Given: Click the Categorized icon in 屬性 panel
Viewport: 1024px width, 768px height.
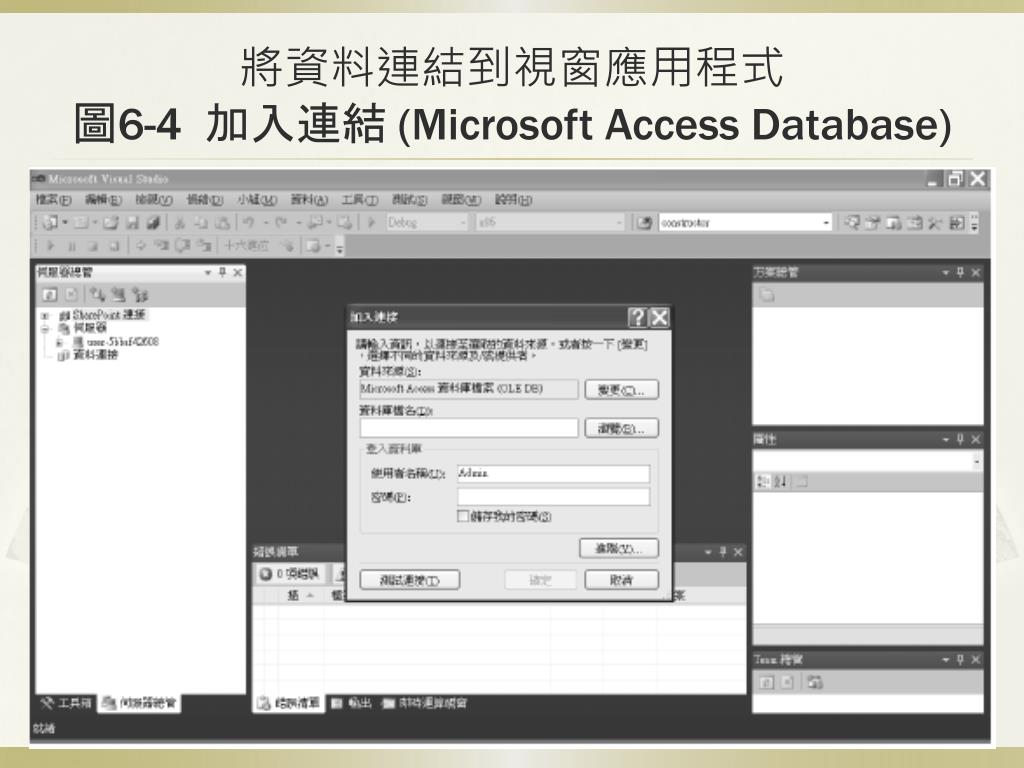Looking at the screenshot, I should [x=762, y=482].
